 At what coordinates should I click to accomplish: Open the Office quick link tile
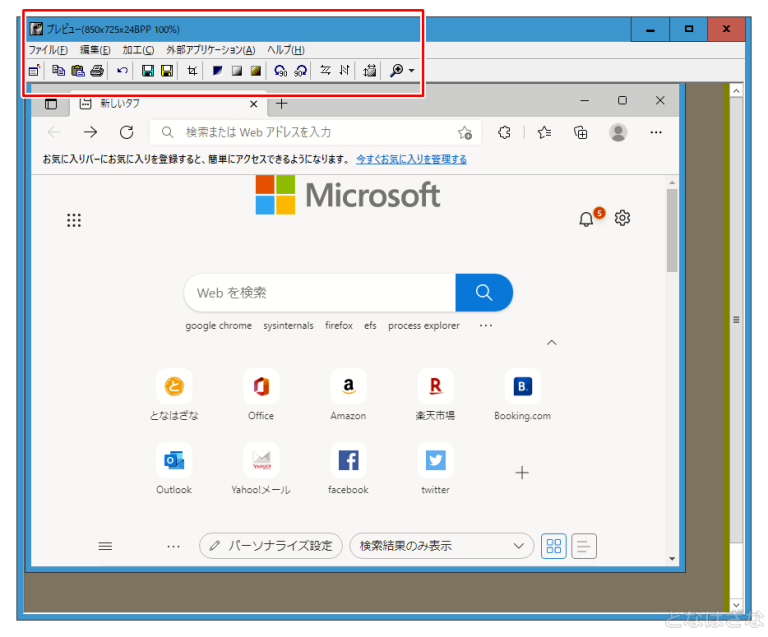click(x=261, y=395)
